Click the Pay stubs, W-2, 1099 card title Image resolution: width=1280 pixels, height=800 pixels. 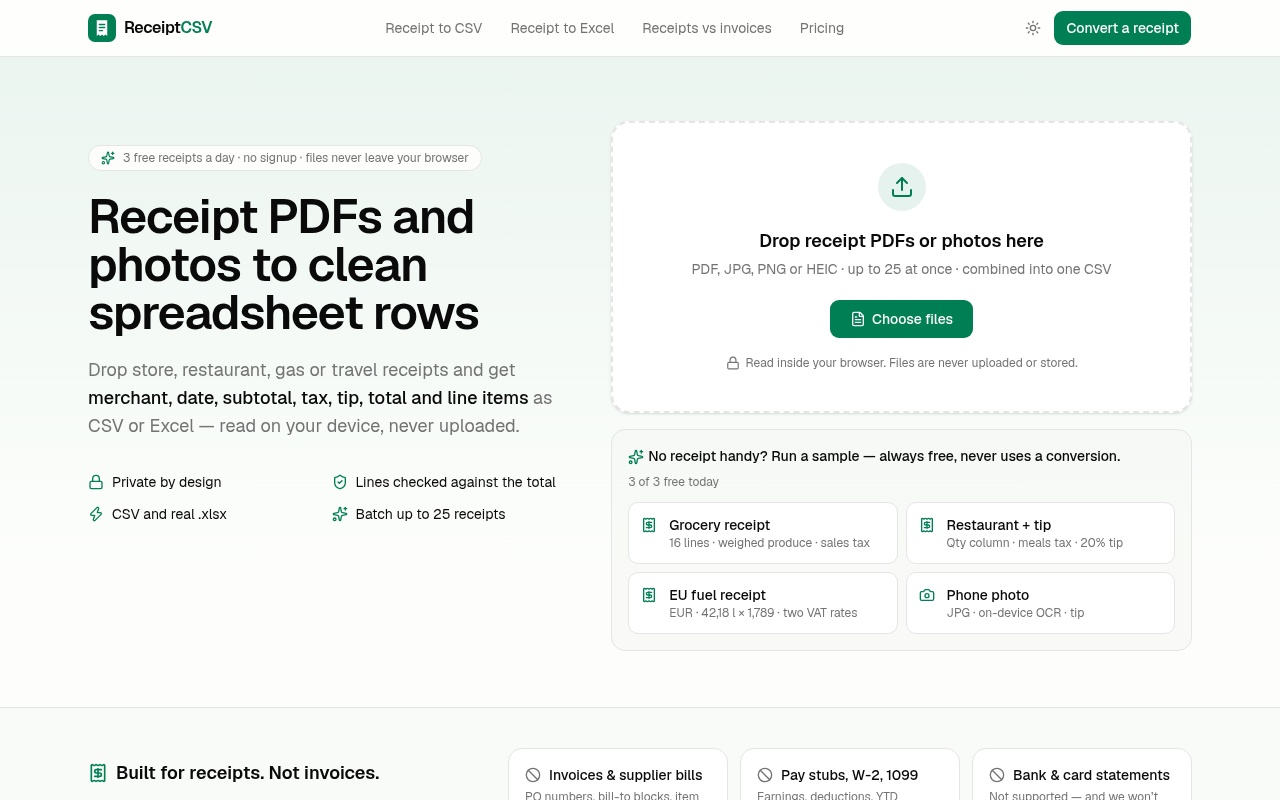(x=849, y=775)
